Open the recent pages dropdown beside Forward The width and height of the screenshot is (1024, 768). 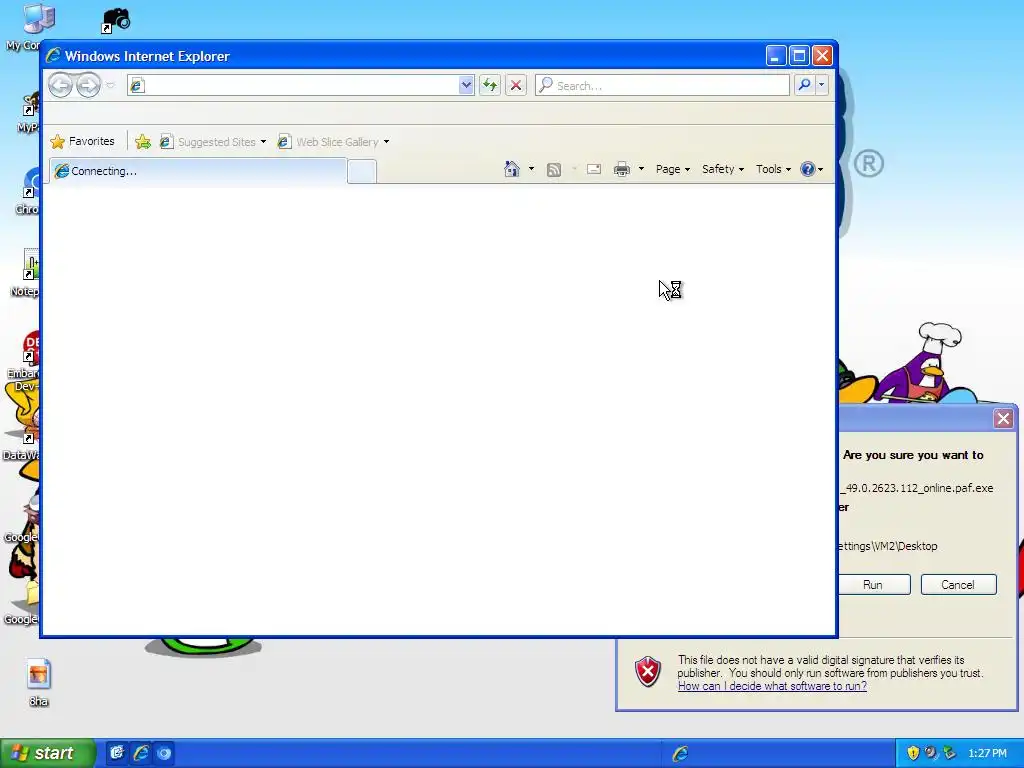[x=110, y=86]
